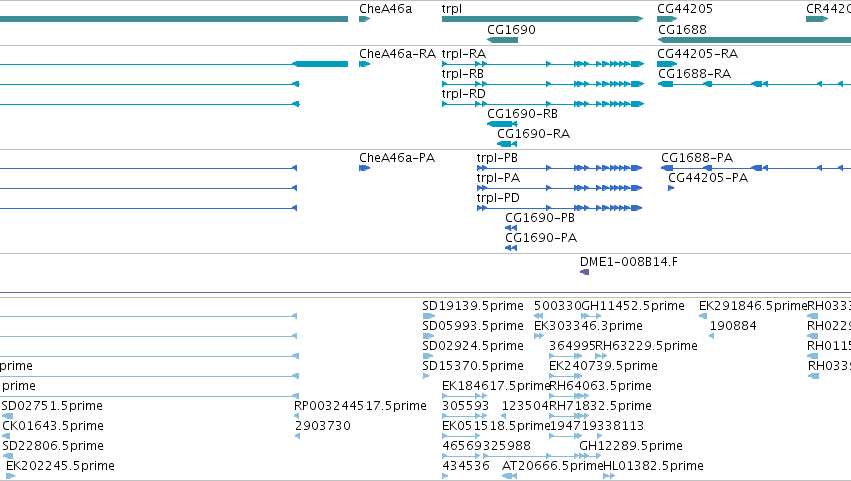Click EST label SD05993.5prime
Image resolution: width=851 pixels, height=481 pixels.
tap(473, 326)
